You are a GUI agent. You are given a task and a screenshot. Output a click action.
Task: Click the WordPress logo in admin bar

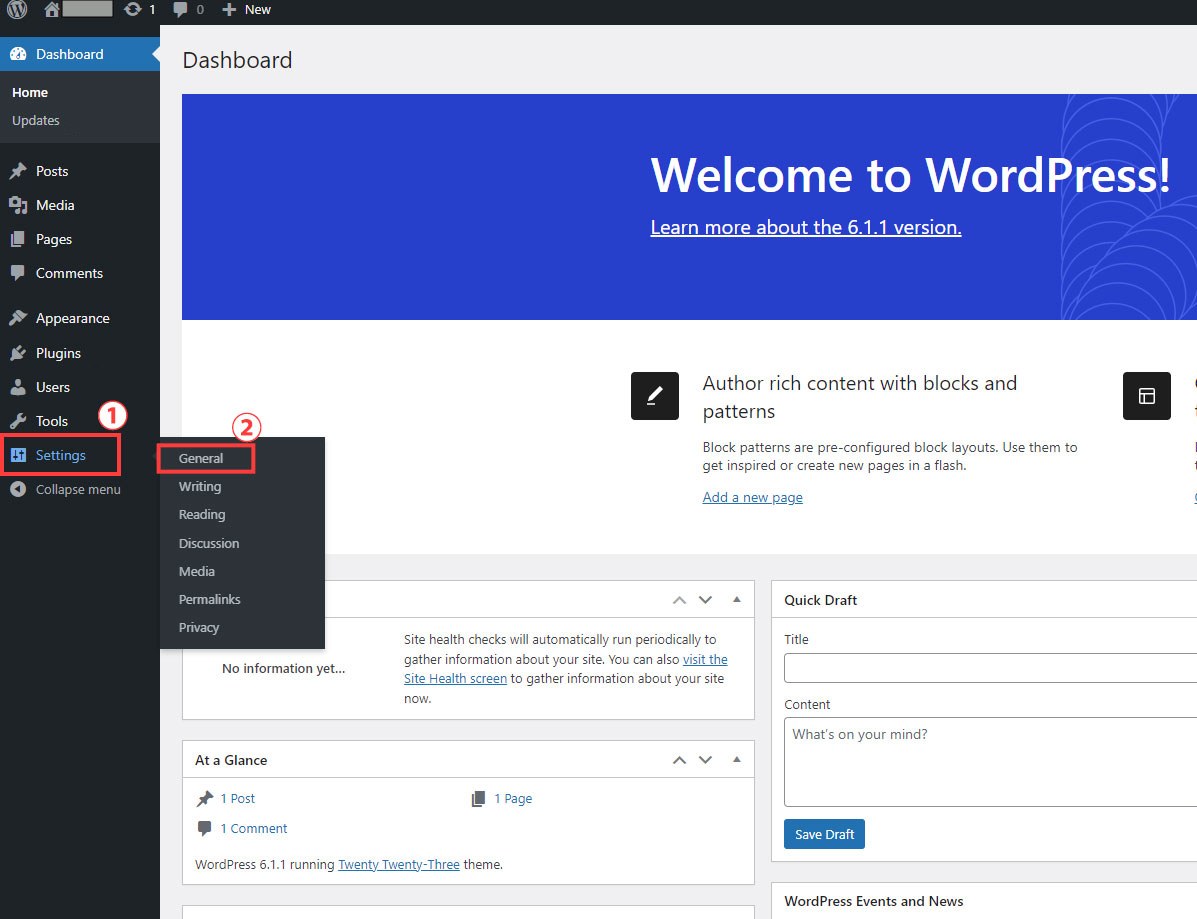17,10
